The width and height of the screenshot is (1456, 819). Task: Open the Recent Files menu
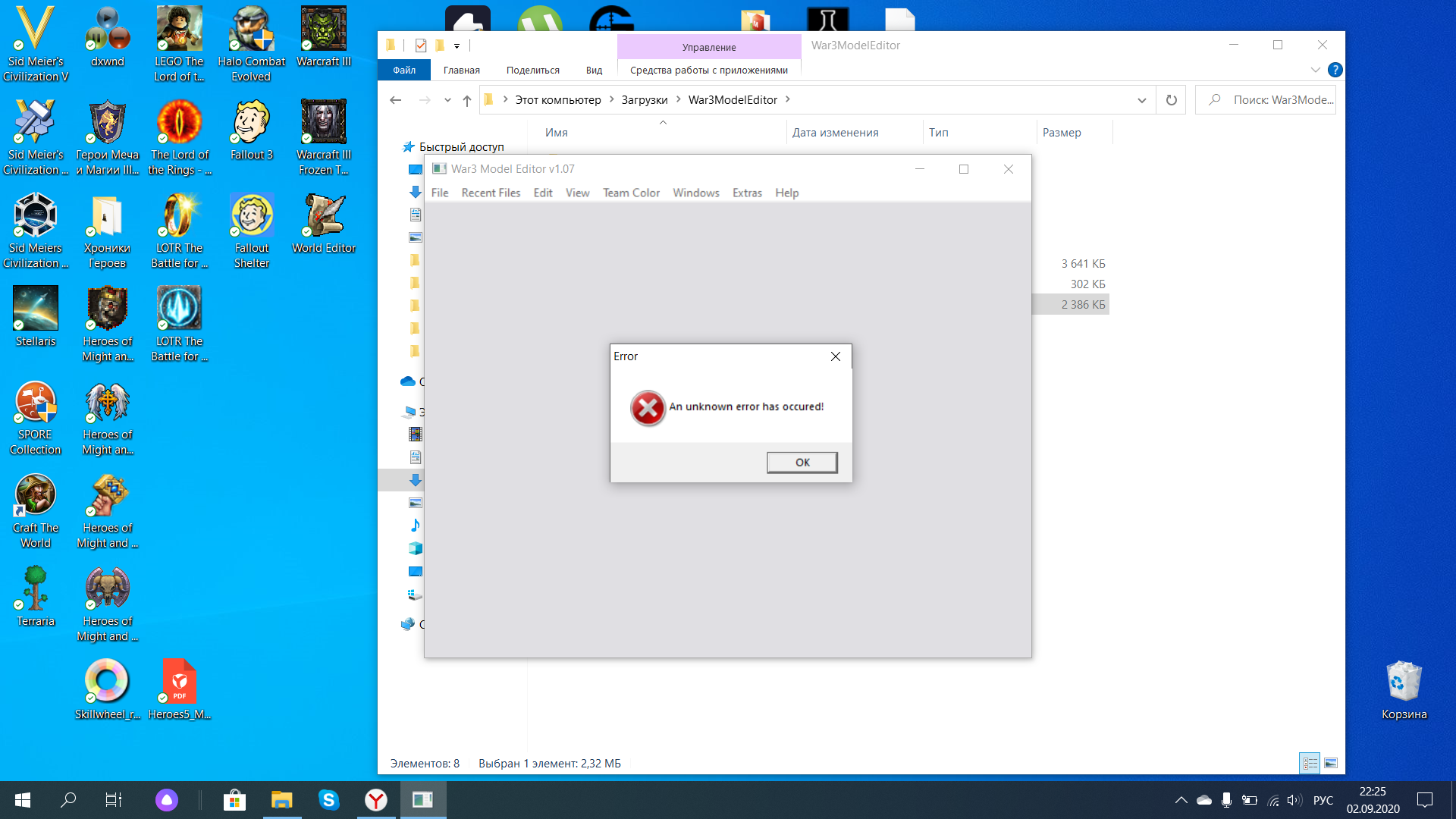491,193
